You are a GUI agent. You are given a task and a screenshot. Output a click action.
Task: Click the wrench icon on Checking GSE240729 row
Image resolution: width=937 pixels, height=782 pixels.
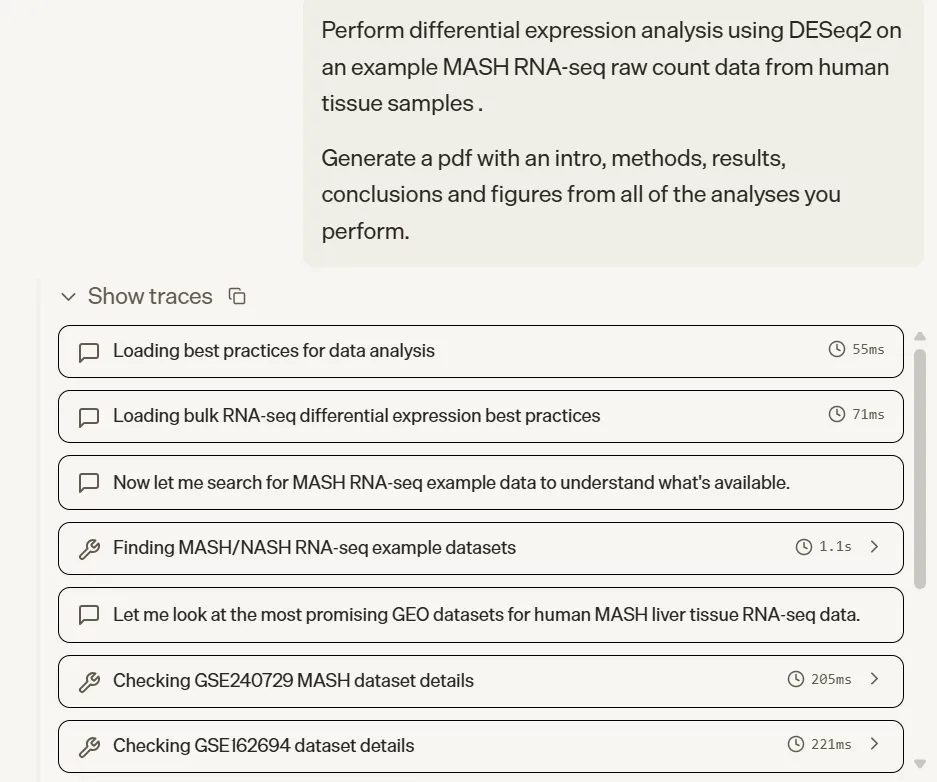click(89, 682)
